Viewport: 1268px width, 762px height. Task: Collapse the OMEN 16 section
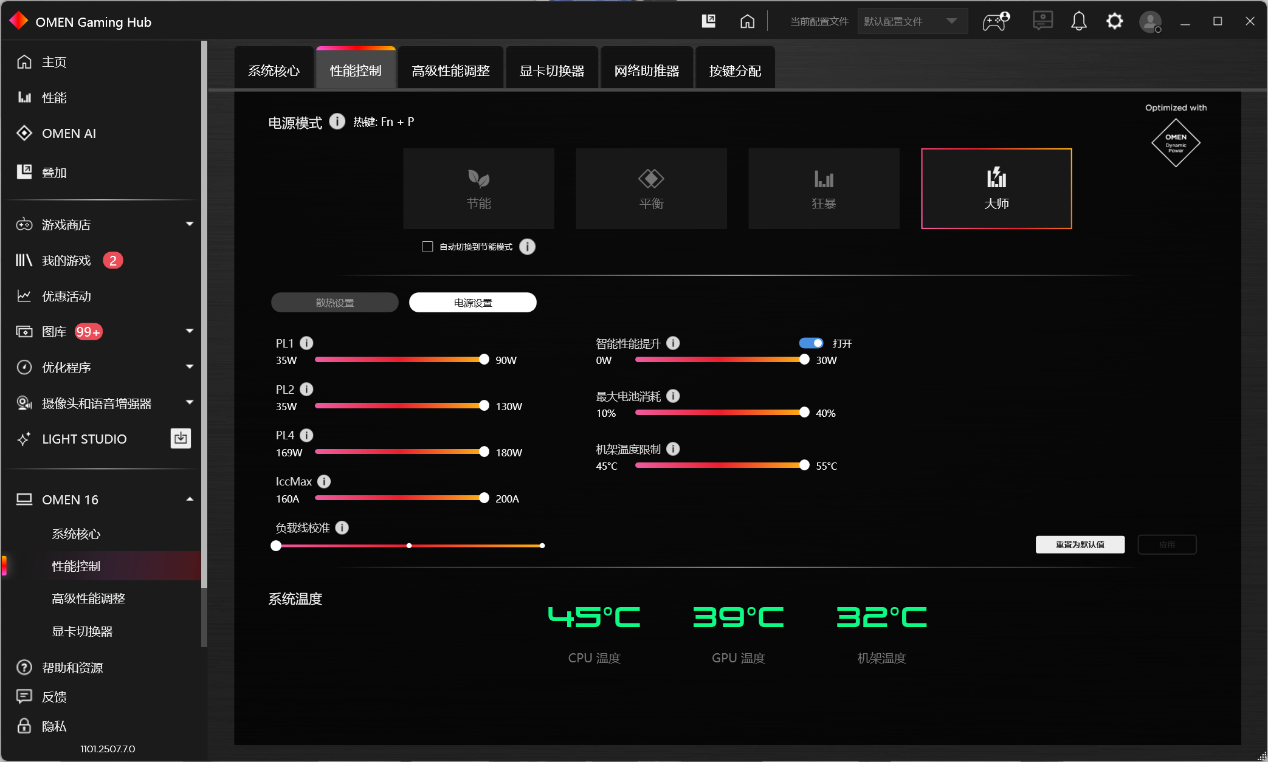click(x=188, y=498)
